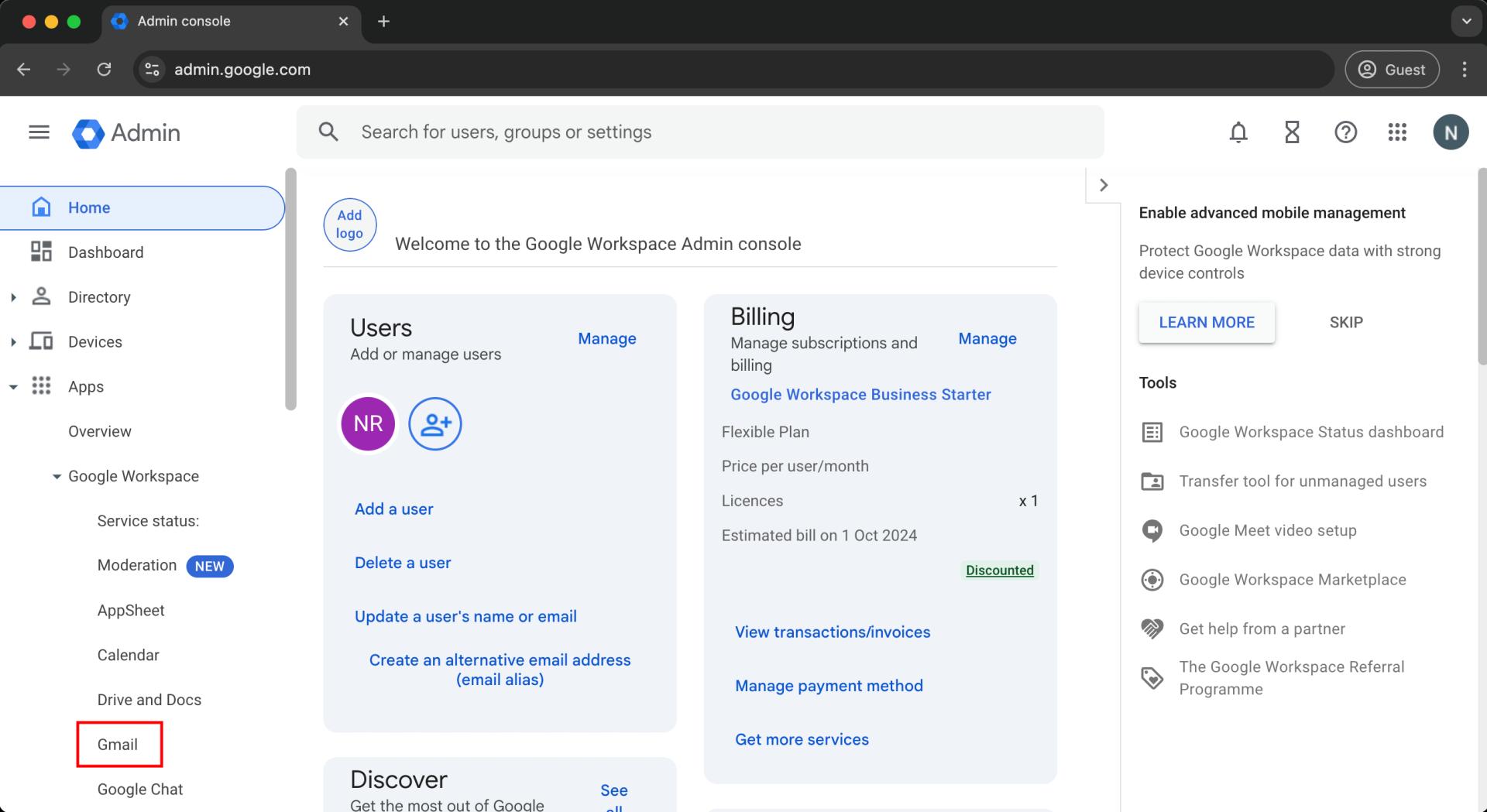Click the add user circle icon
The height and width of the screenshot is (812, 1487).
(435, 423)
